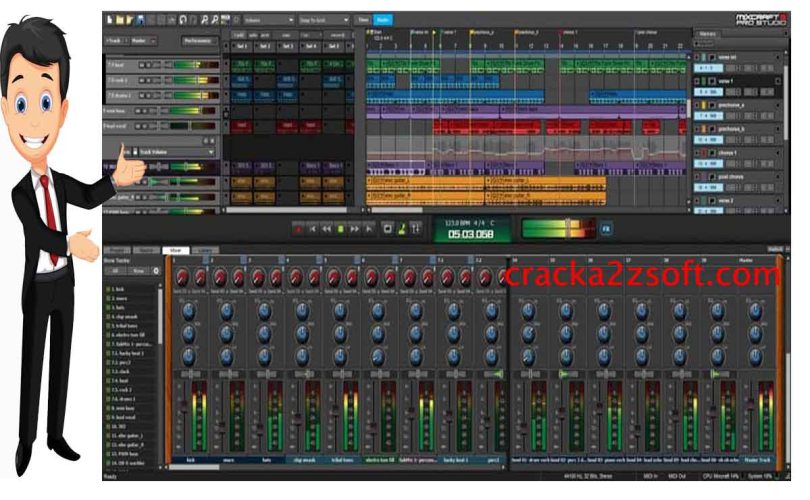Open the Show Tracks gear settings icon
Viewport: 810px width, 500px height.
pos(156,271)
